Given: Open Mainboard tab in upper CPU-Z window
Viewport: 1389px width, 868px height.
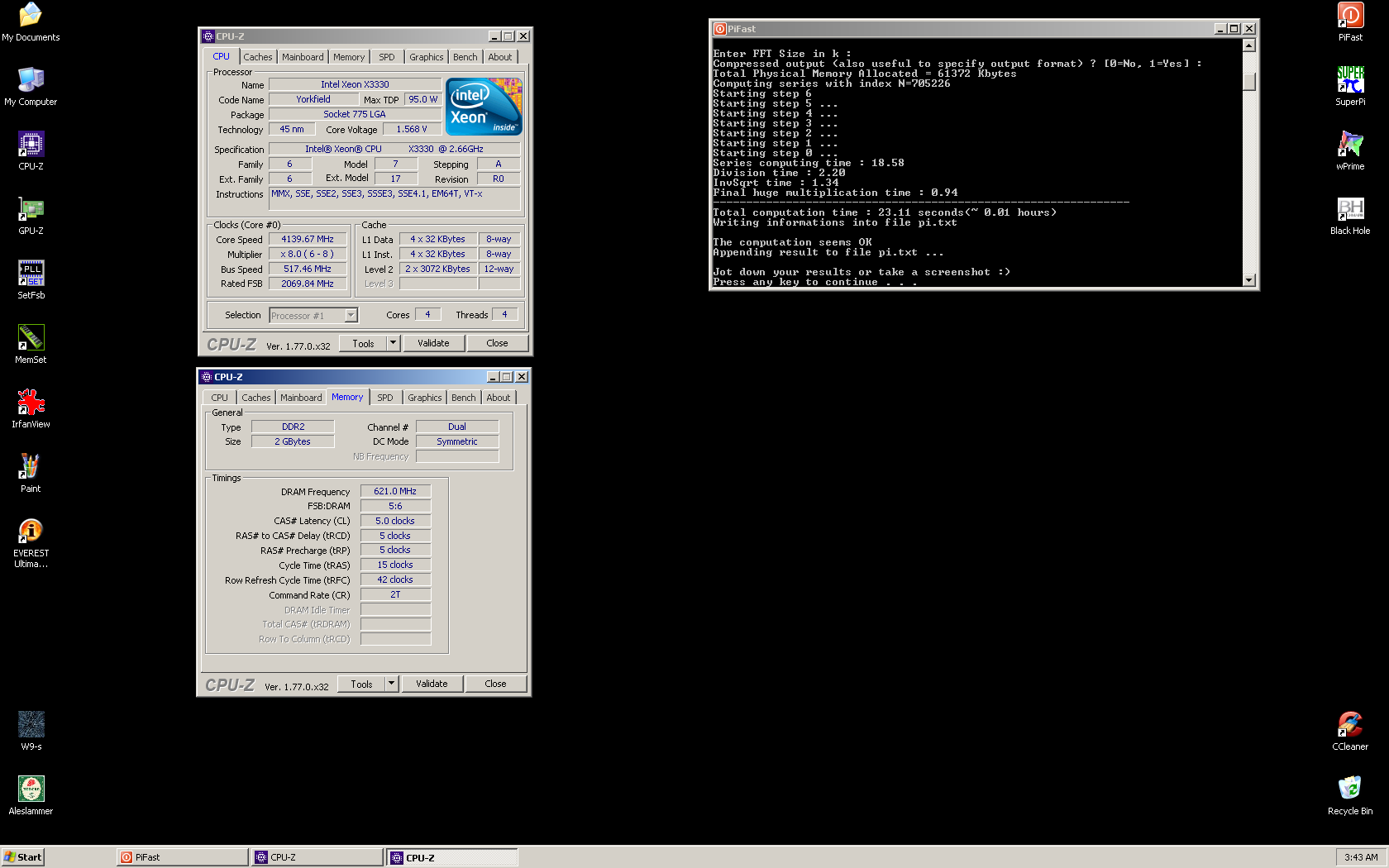Looking at the screenshot, I should 303,57.
